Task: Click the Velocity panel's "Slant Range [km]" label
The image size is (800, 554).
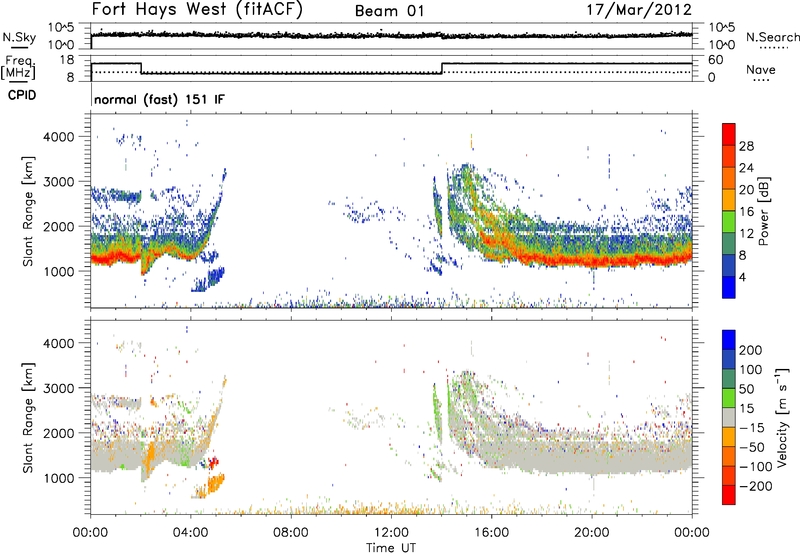Action: 28,418
